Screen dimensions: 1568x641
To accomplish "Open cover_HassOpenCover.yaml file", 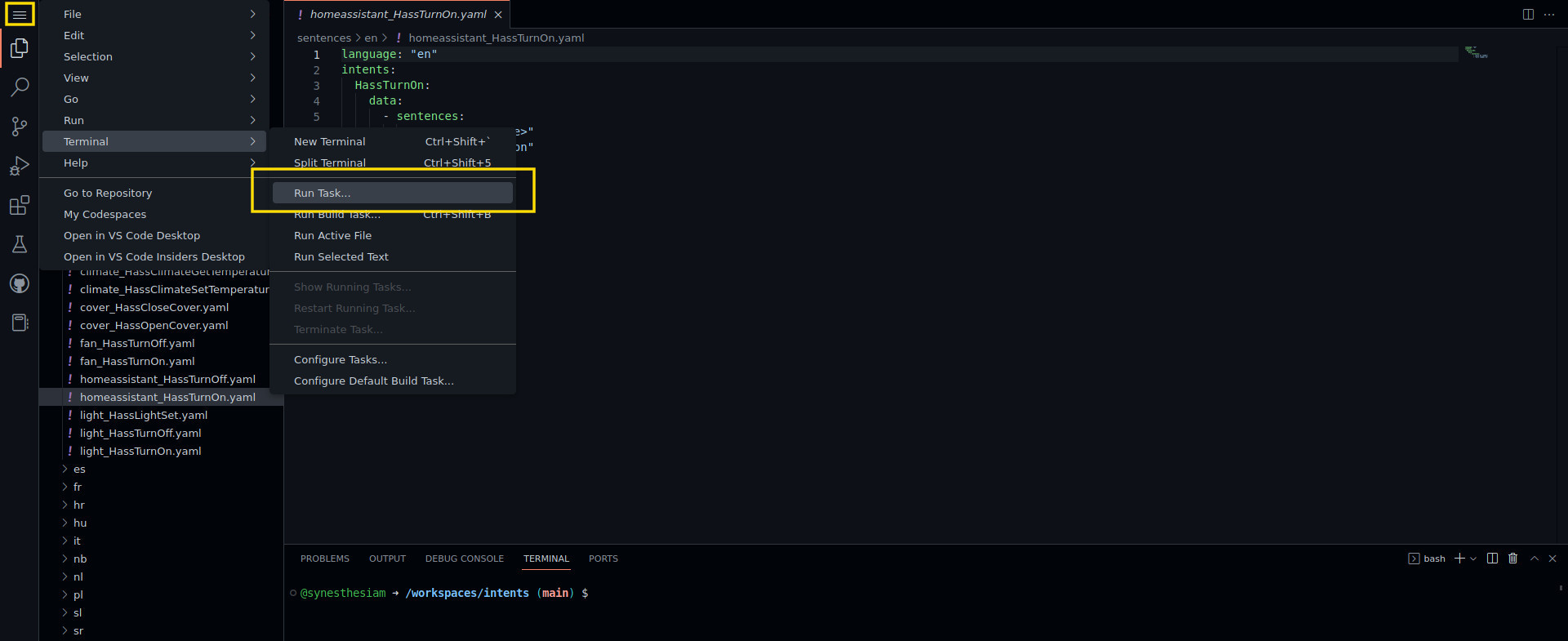I will point(154,325).
